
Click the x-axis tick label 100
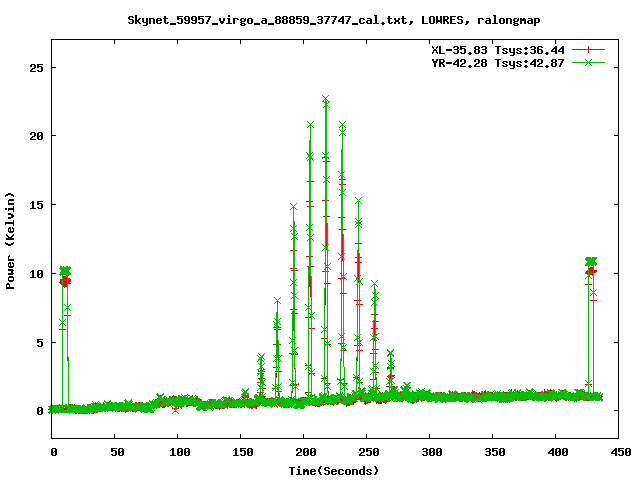tap(180, 452)
